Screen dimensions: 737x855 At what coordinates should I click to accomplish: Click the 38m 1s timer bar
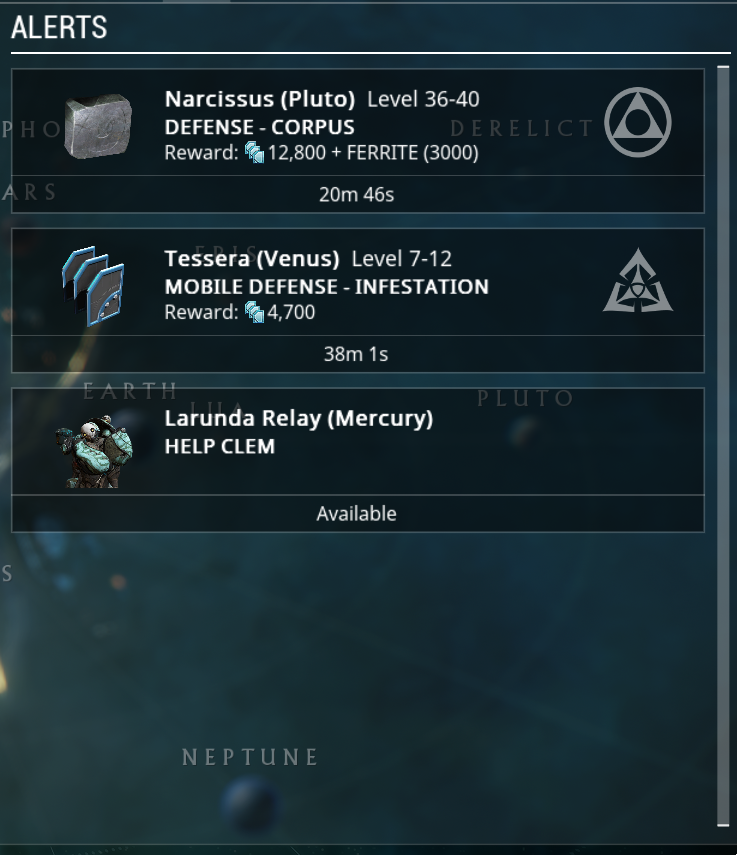(x=358, y=354)
